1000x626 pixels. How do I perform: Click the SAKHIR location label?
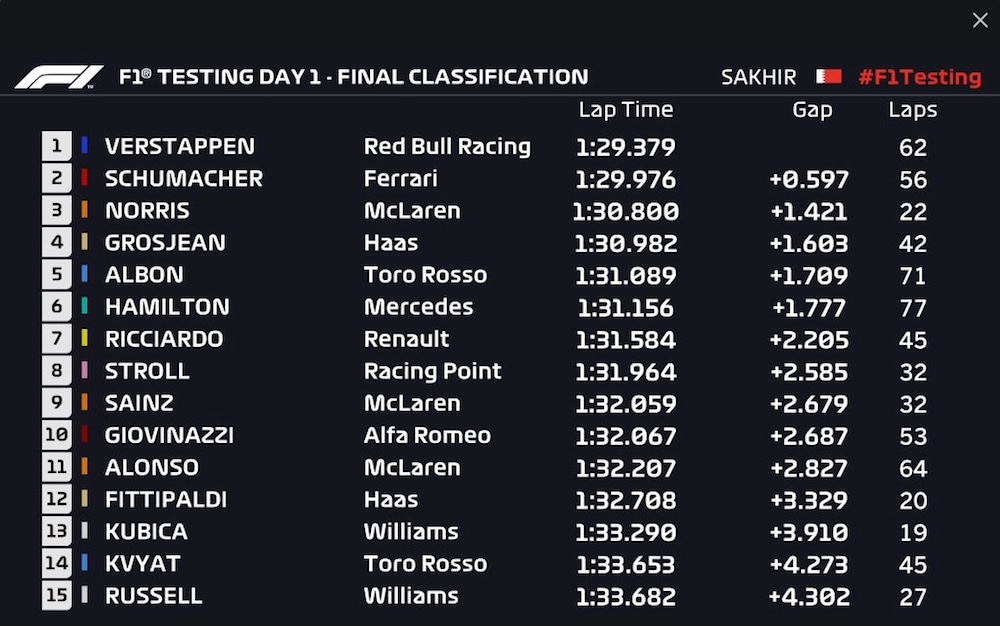758,77
